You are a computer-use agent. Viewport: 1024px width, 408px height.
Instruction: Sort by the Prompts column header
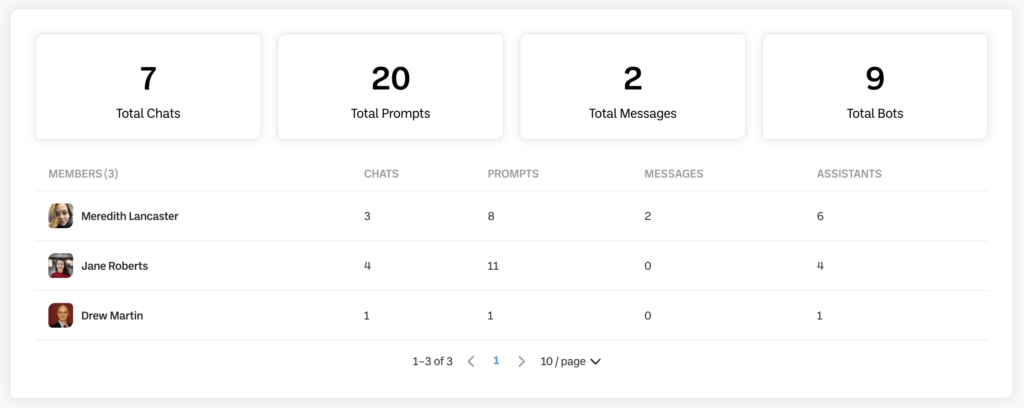[513, 174]
